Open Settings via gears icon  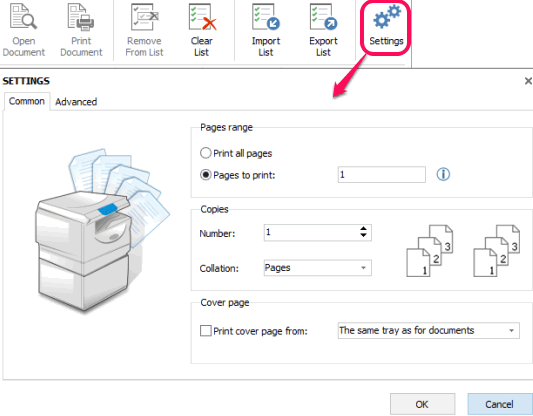click(387, 16)
